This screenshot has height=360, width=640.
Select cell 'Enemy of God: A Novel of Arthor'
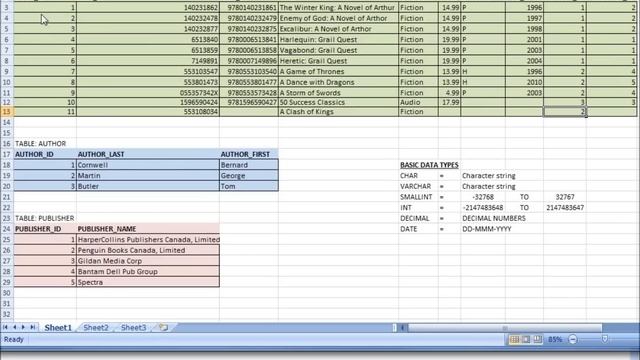(338, 18)
